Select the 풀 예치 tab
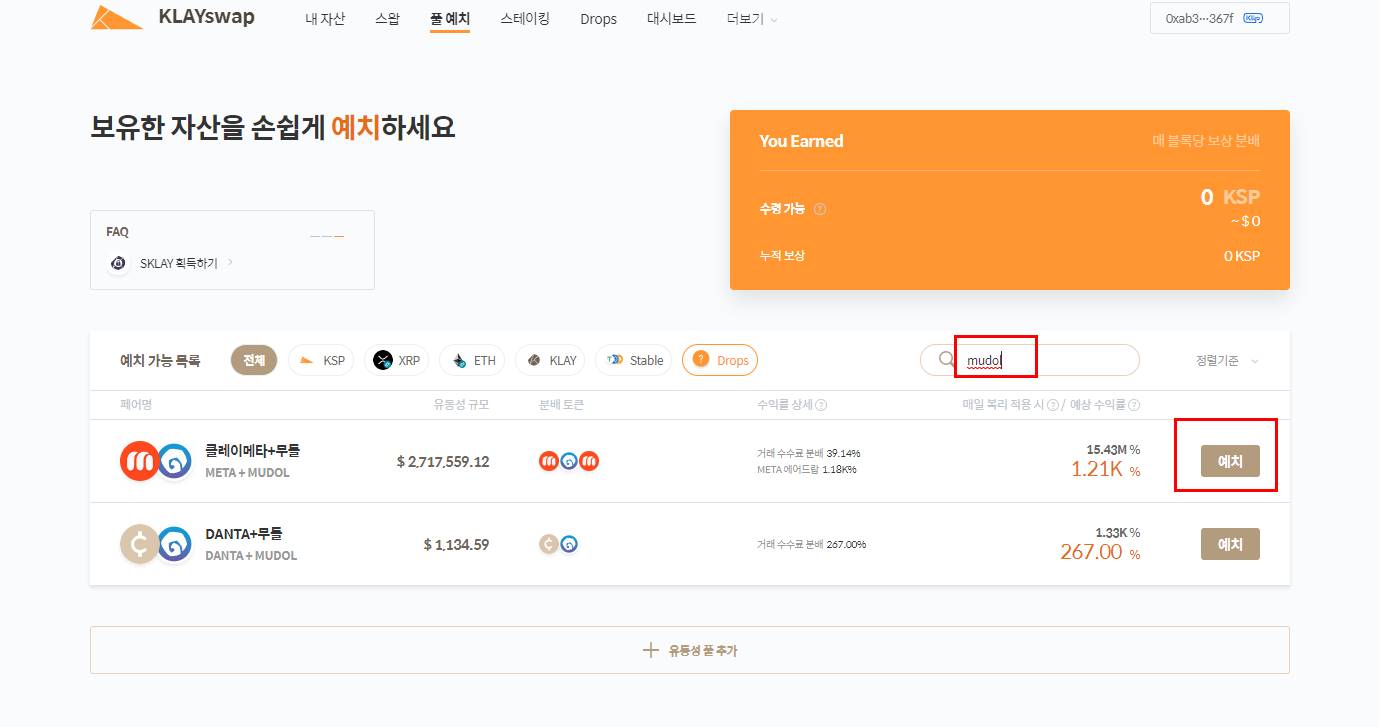The image size is (1379, 727). pyautogui.click(x=450, y=18)
